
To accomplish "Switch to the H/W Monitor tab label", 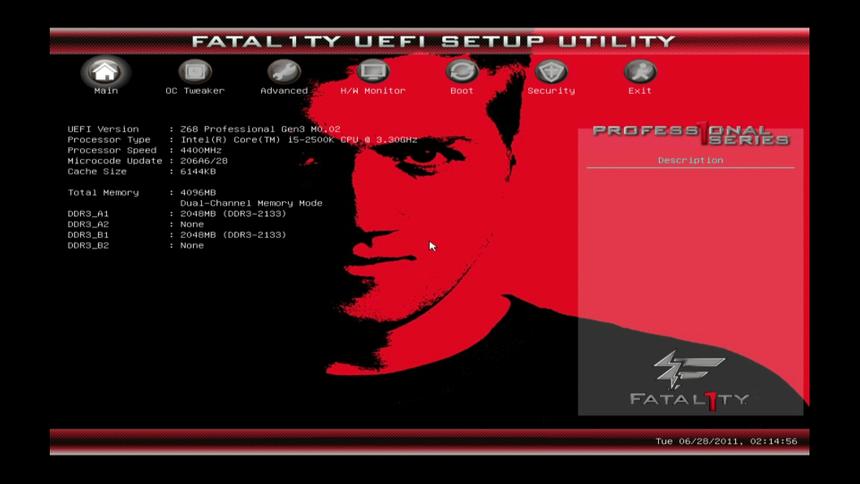I will coord(373,91).
